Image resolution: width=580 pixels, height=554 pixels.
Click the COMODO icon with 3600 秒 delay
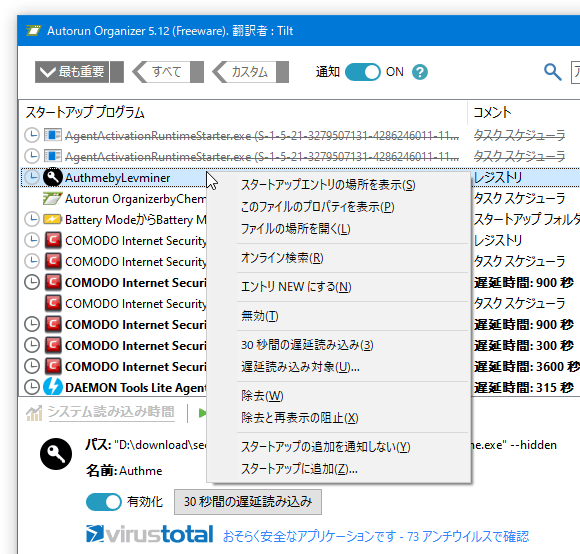53,366
